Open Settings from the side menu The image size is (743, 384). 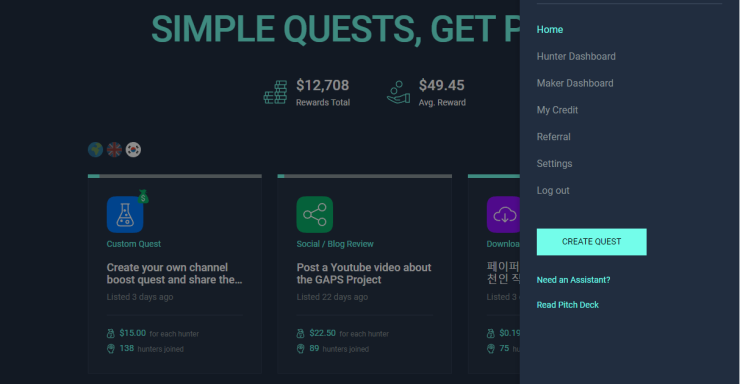point(554,164)
